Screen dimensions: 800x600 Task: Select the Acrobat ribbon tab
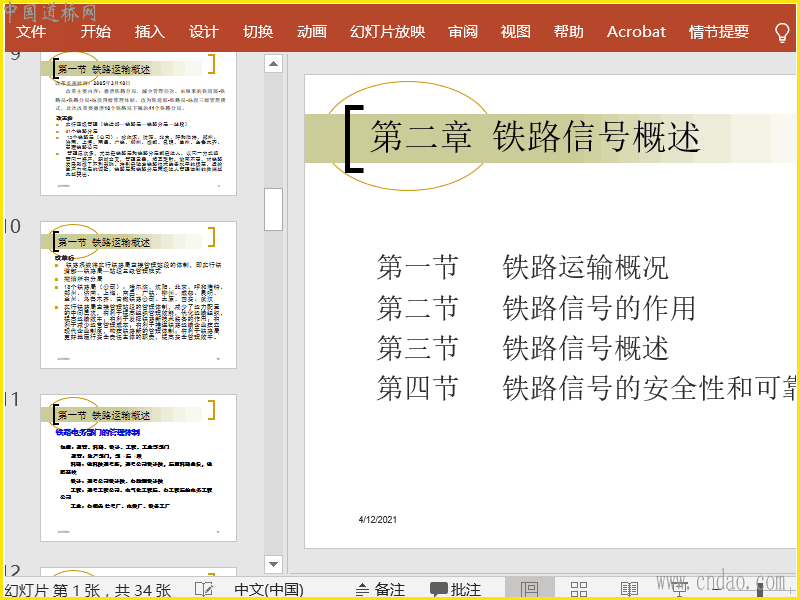pyautogui.click(x=636, y=32)
